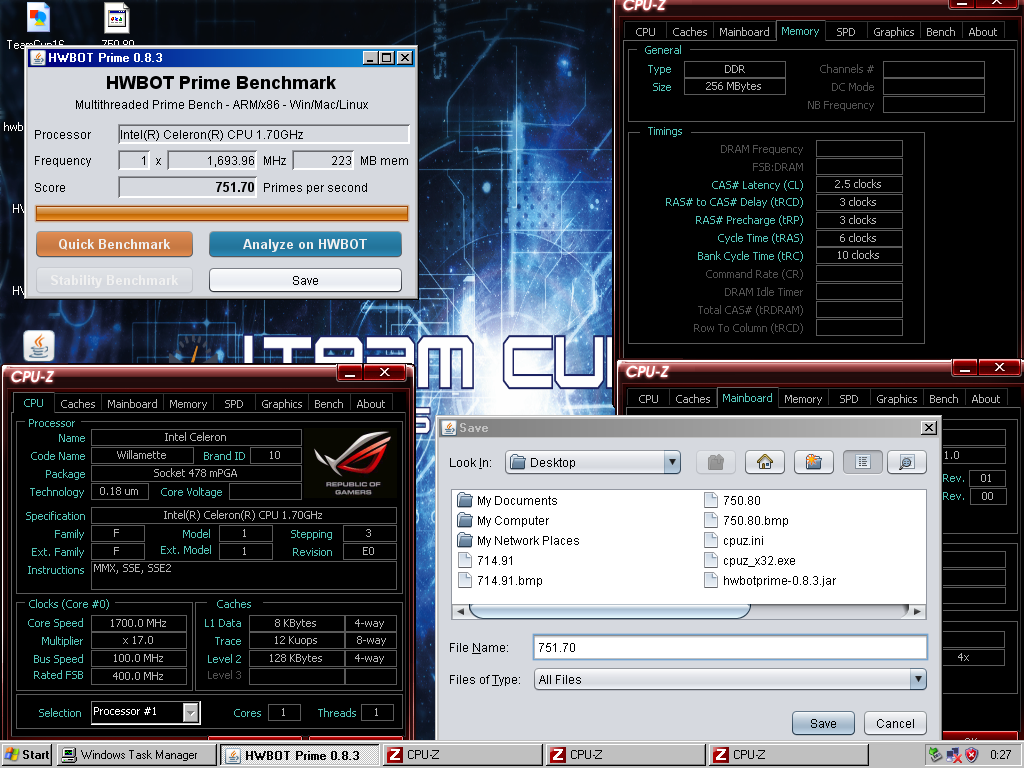Image resolution: width=1024 pixels, height=768 pixels.
Task: Open Graphics tab in Memory CPU-Z window
Action: point(893,32)
